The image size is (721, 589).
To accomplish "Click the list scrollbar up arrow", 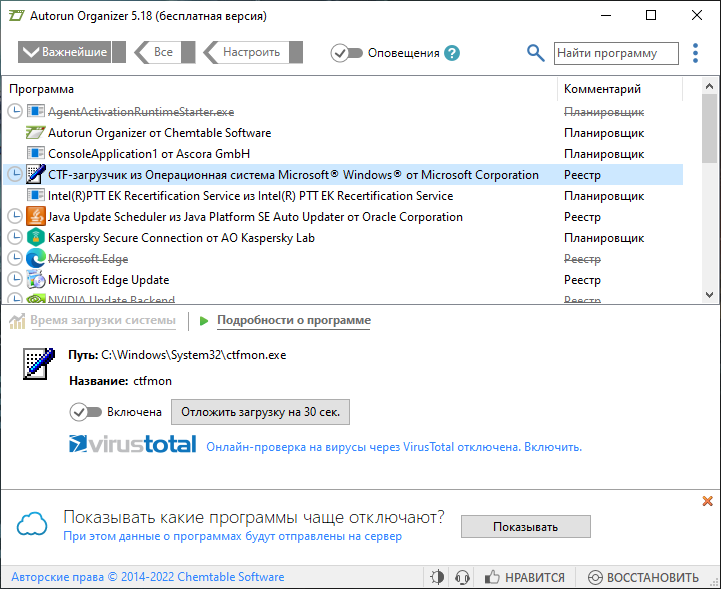I will pos(709,86).
